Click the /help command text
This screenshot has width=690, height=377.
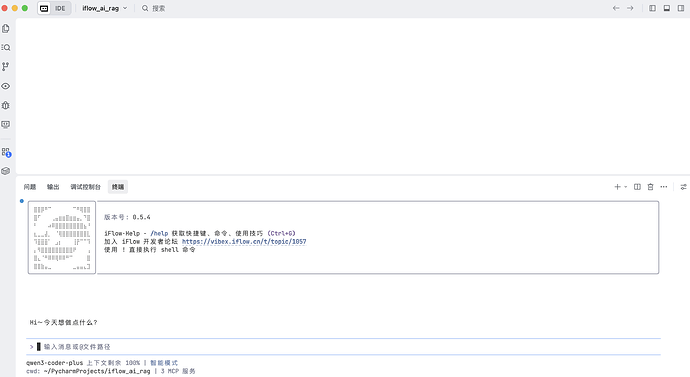[x=159, y=234]
